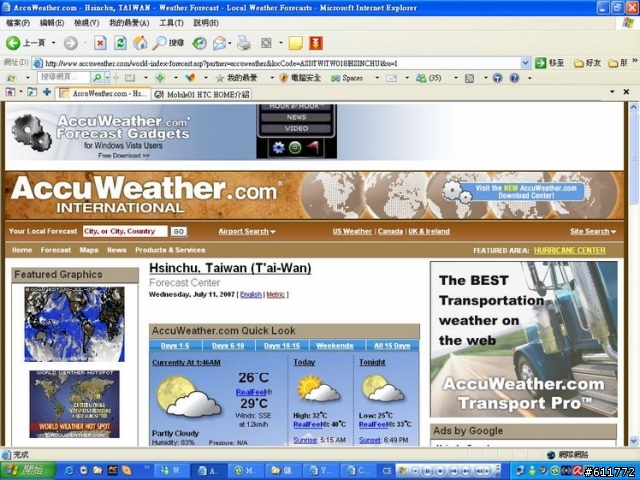This screenshot has height=480, width=640.
Task: Open the File (檔案) menu
Action: pos(18,23)
